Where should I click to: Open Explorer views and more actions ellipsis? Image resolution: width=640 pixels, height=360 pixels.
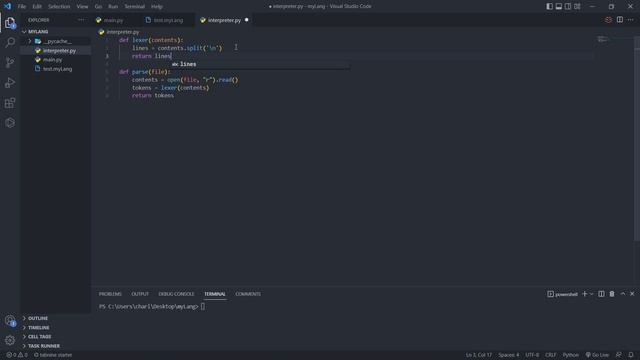click(81, 20)
